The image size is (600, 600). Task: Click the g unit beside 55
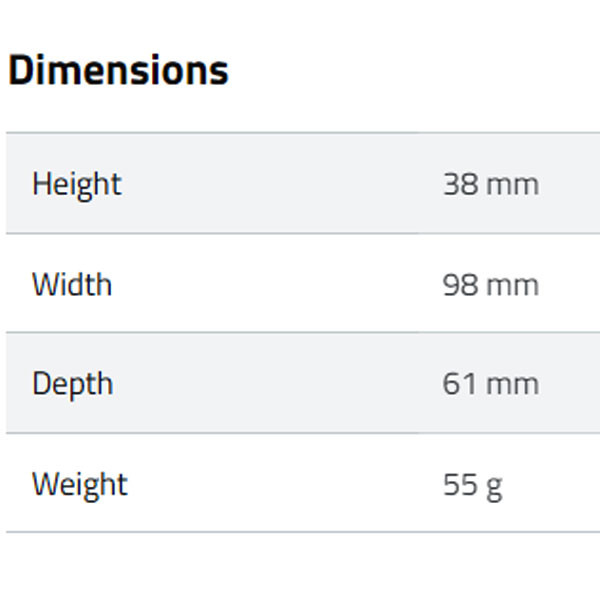point(494,486)
